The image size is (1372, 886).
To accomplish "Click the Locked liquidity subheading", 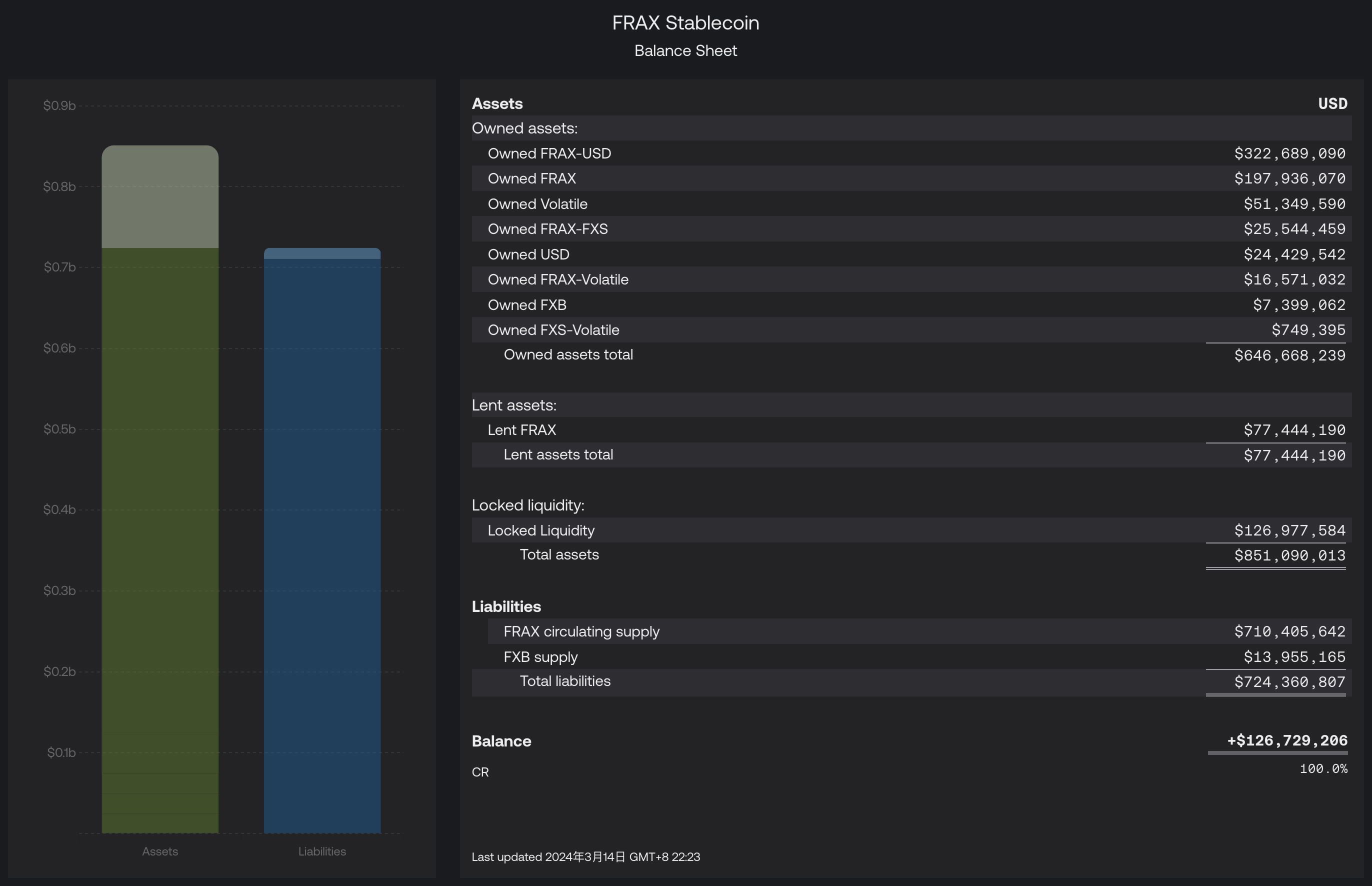I will (528, 505).
